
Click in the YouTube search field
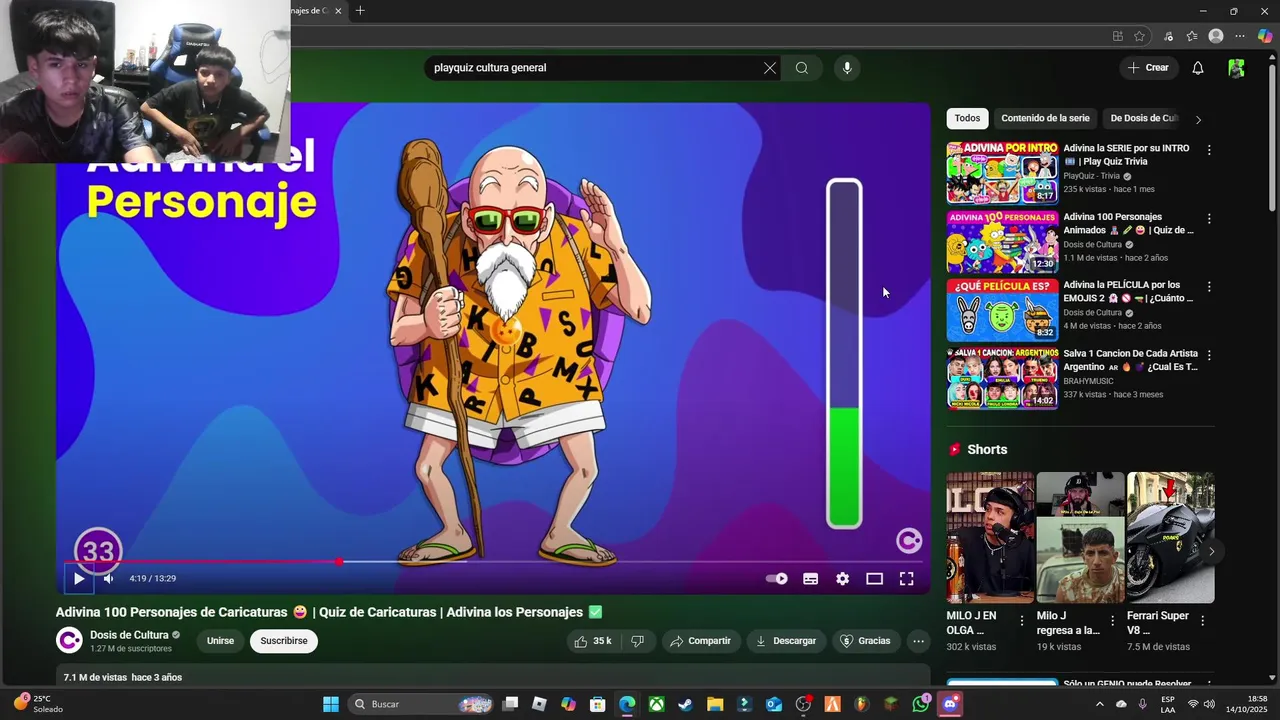595,68
